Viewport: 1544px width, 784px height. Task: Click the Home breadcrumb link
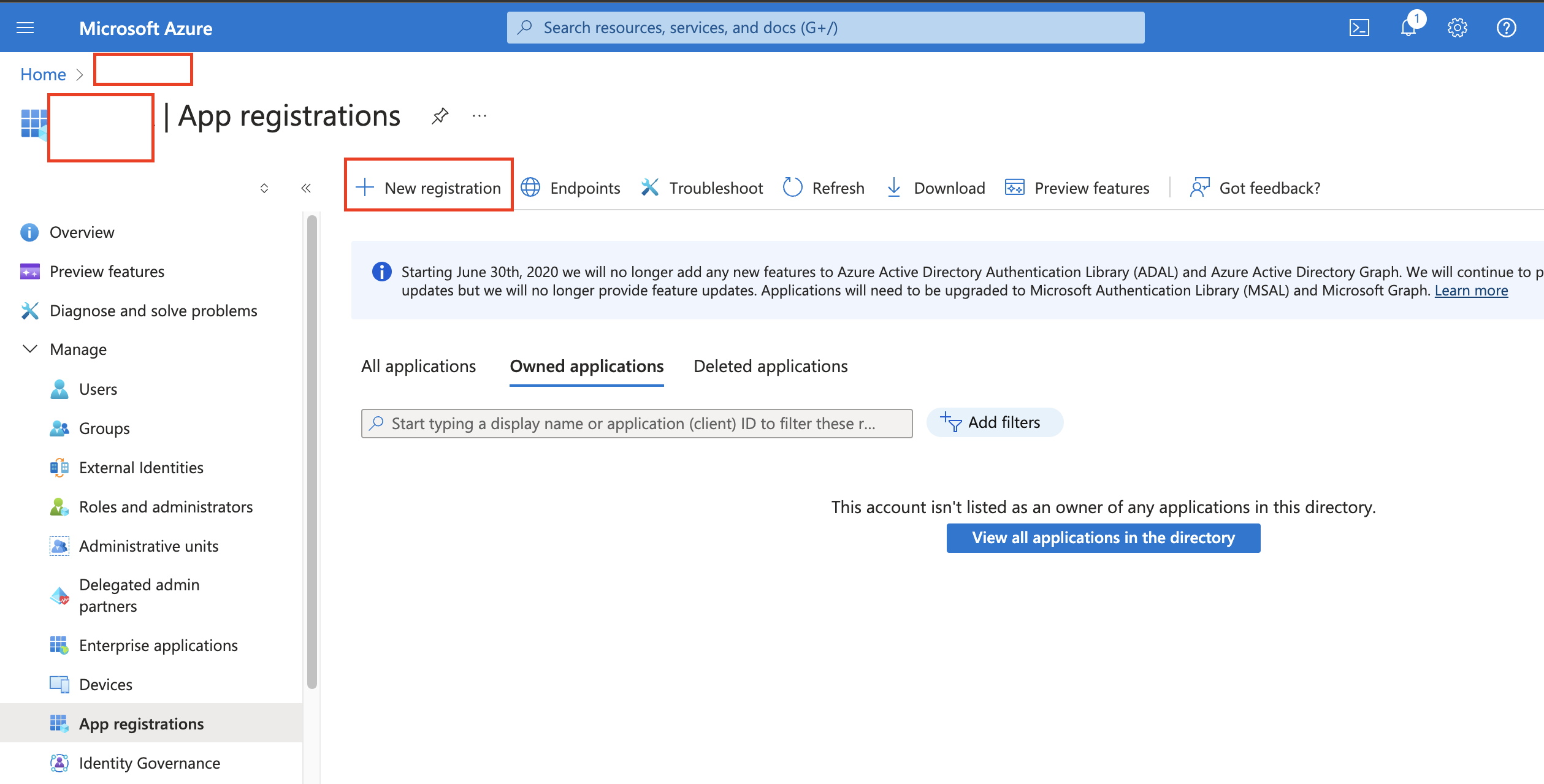pos(43,74)
